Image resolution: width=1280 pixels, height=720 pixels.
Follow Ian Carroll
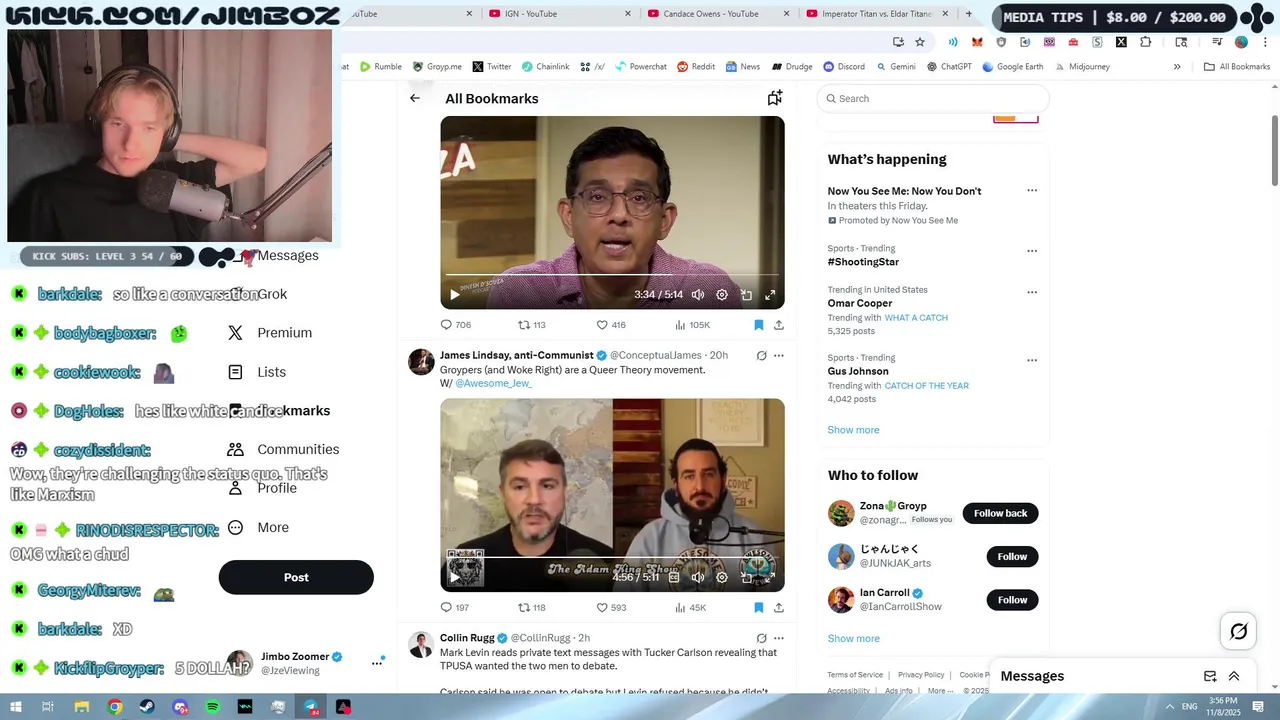tap(1012, 600)
